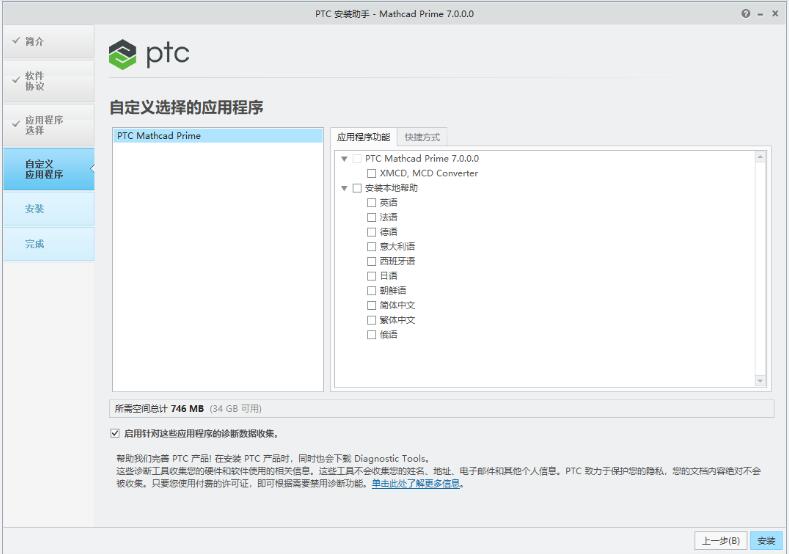Enable the 西班牙语 help checkbox
This screenshot has width=789, height=554.
(371, 261)
